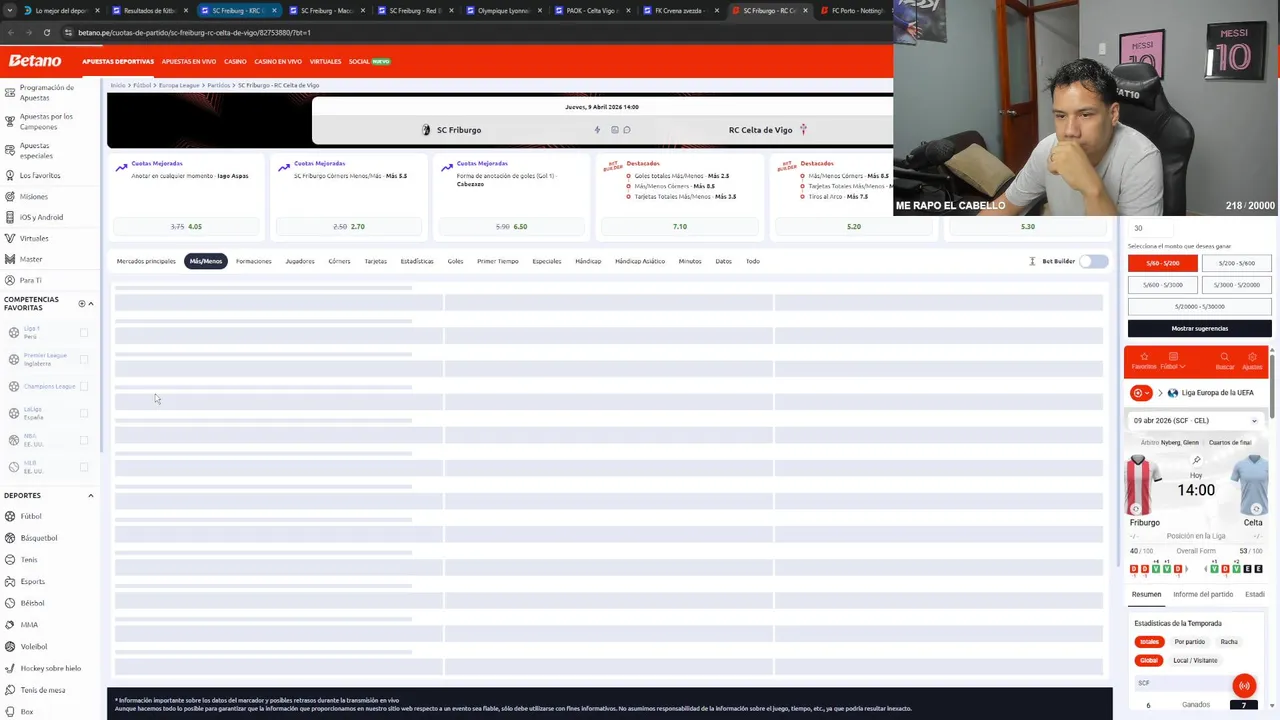1280x720 pixels.
Task: Expand the red sport selector dropdown
Action: coord(1141,393)
